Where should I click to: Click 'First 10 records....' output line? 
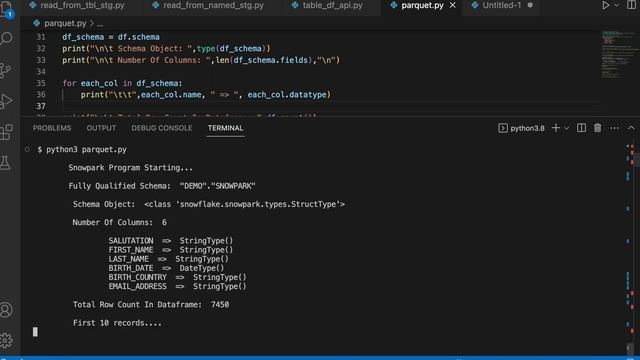[x=117, y=323]
